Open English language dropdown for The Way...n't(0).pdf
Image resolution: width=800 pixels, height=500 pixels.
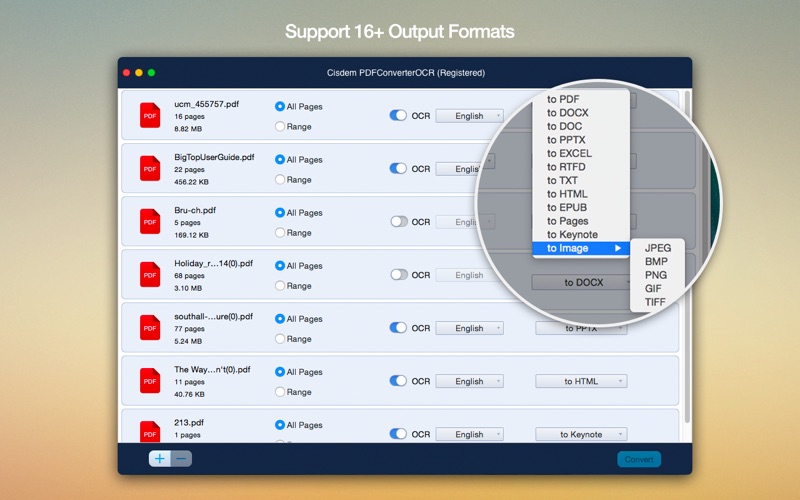coord(469,381)
